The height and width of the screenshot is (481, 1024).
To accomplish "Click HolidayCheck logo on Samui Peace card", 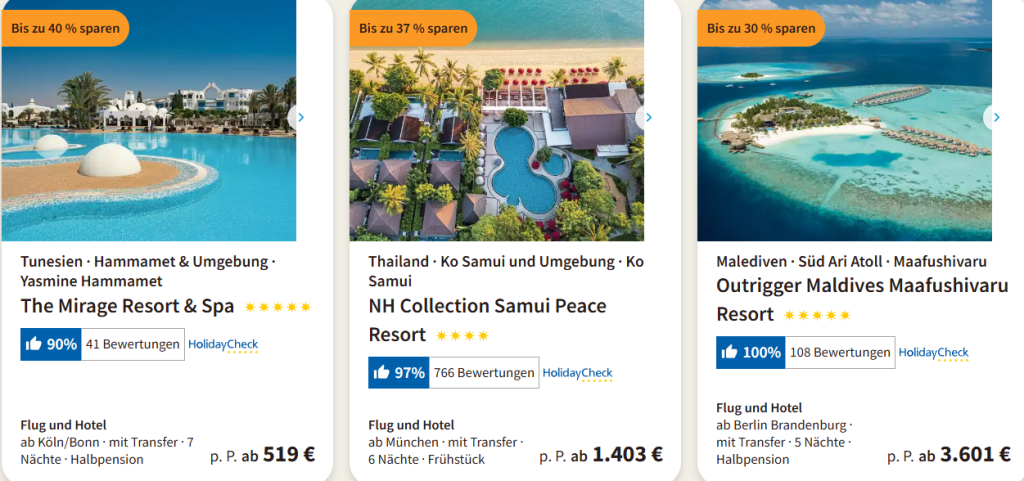I will click(577, 373).
